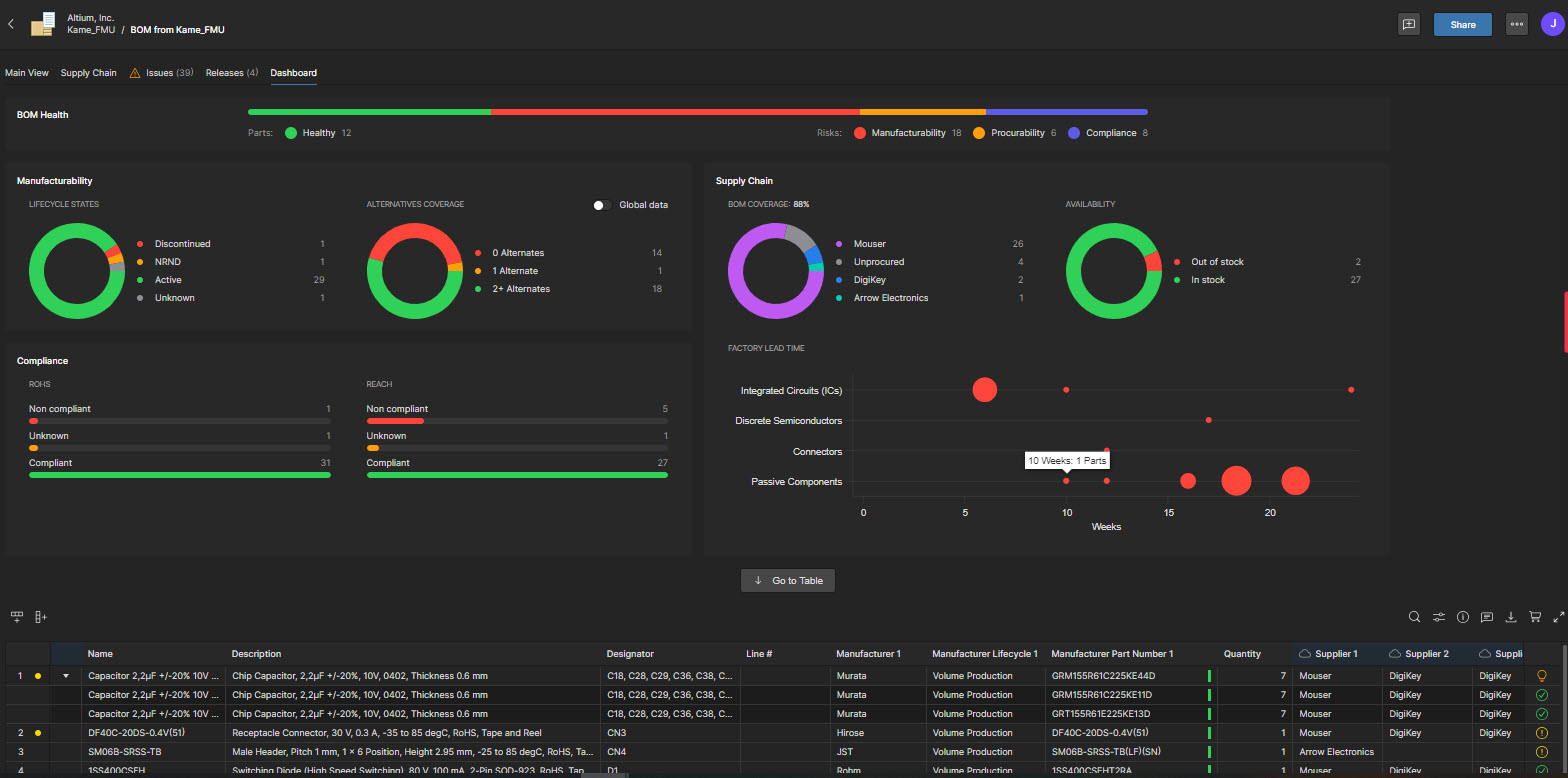Open the three-dot more options menu
This screenshot has height=778, width=1568.
[x=1517, y=24]
